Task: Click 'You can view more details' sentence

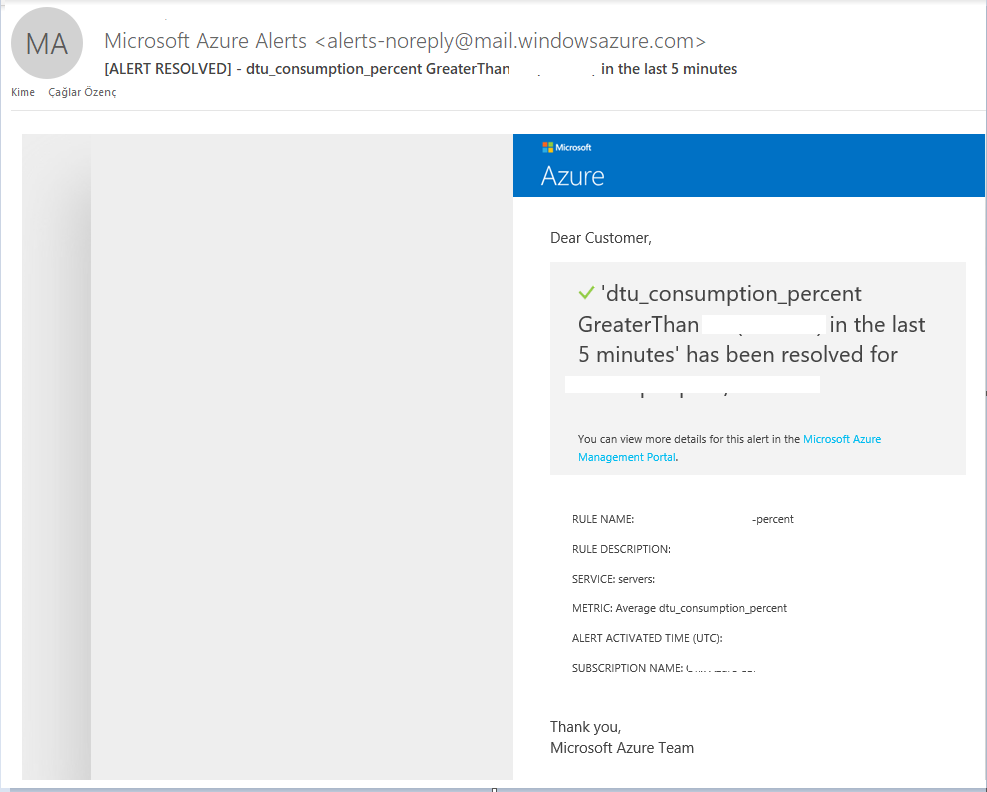Action: tap(729, 448)
